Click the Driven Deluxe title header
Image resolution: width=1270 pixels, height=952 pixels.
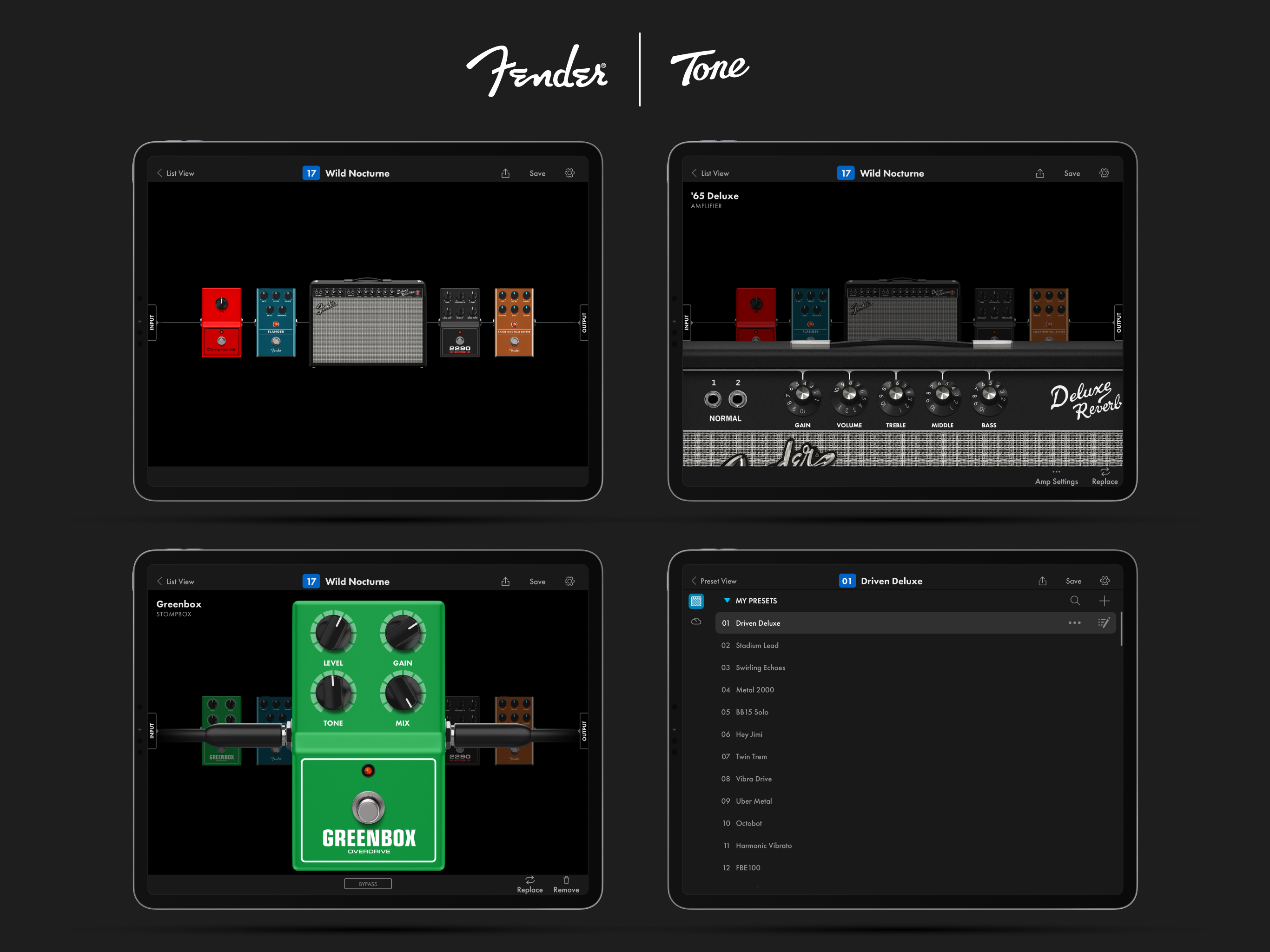(892, 581)
